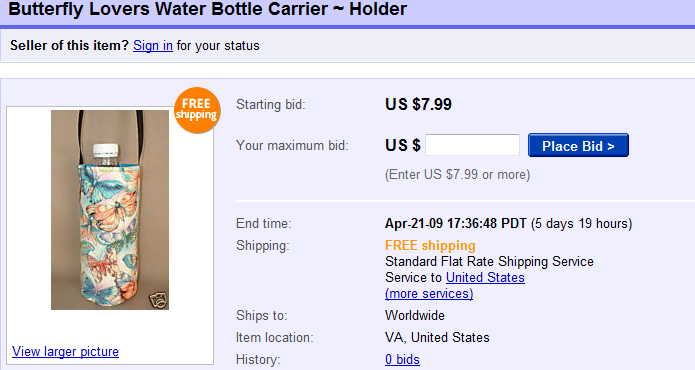Click the VA, United States item location

coord(437,338)
